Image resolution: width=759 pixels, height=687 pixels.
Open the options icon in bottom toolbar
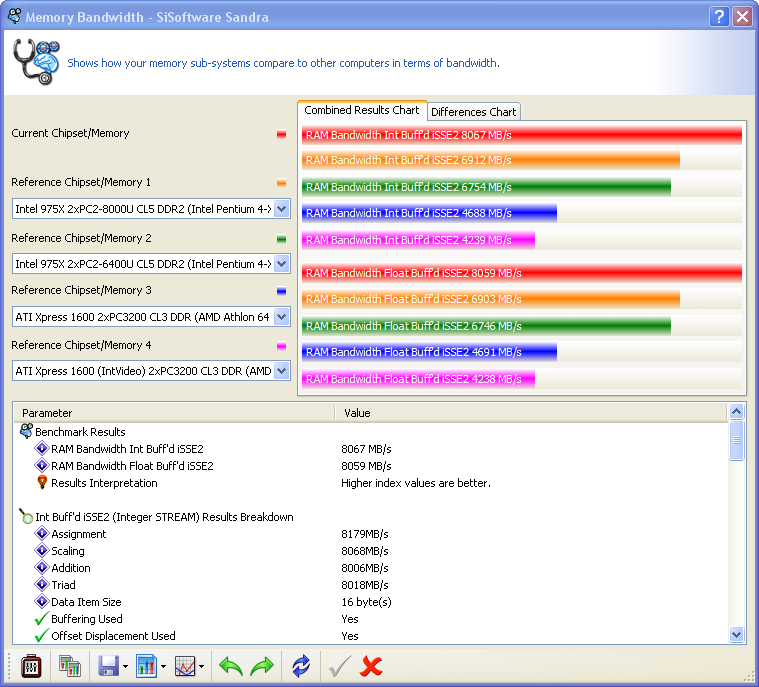31,666
